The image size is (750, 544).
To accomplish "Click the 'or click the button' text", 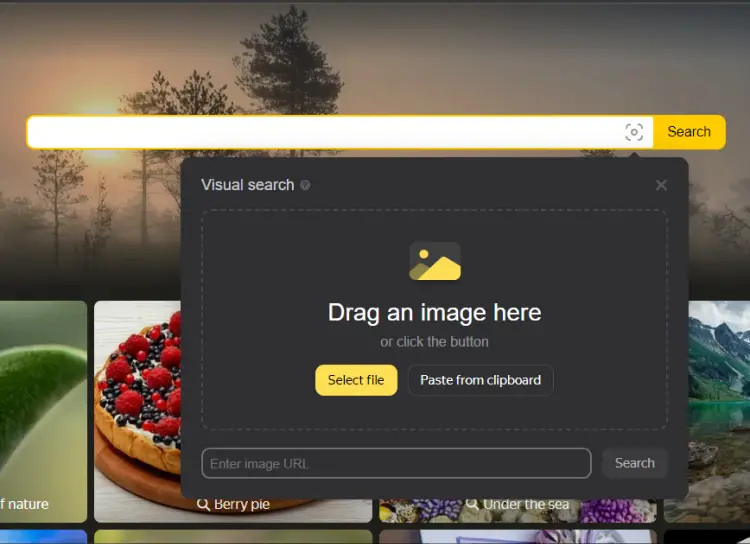I will 434,342.
